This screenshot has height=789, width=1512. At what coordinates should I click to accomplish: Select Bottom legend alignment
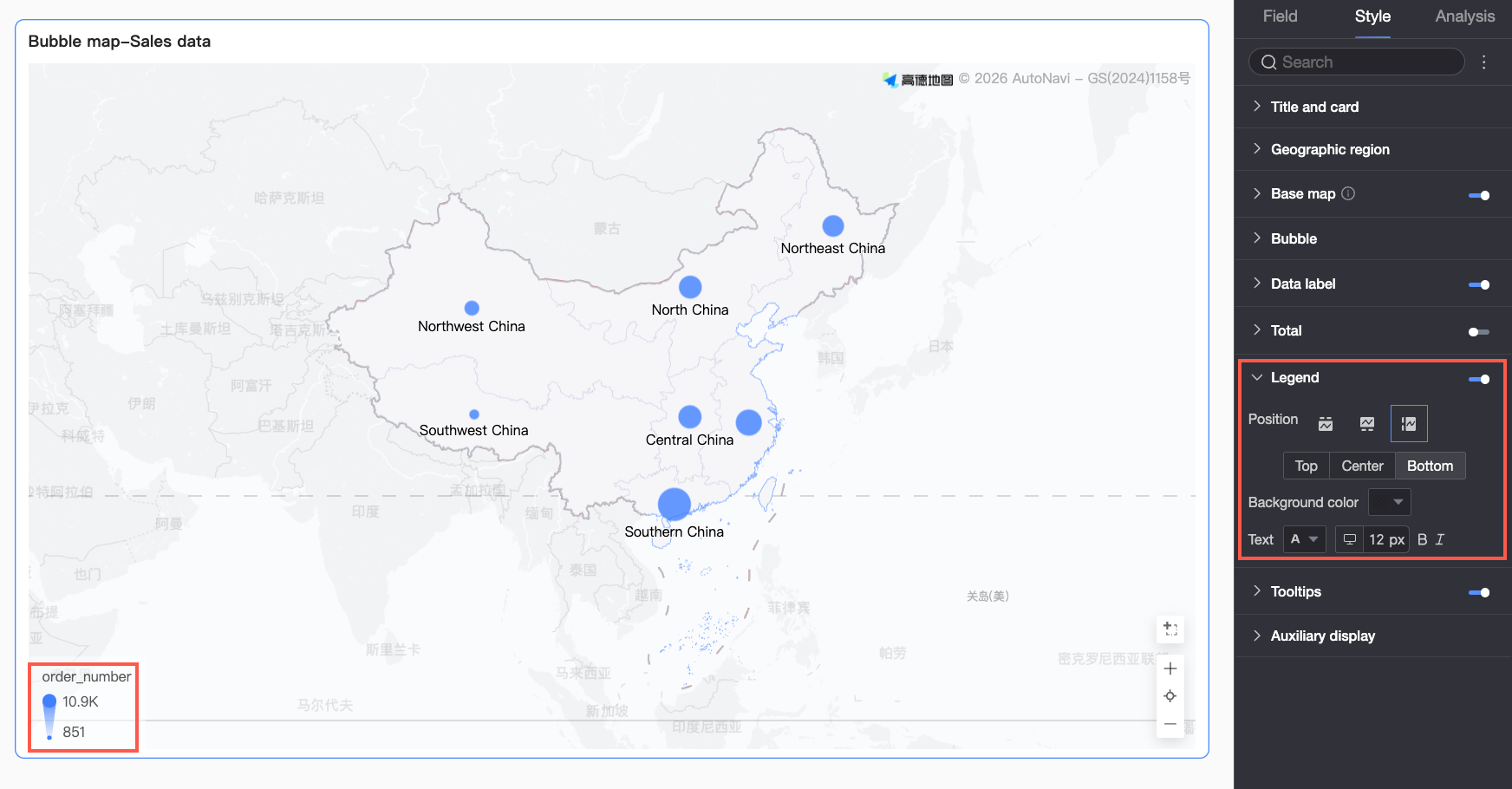click(x=1431, y=466)
